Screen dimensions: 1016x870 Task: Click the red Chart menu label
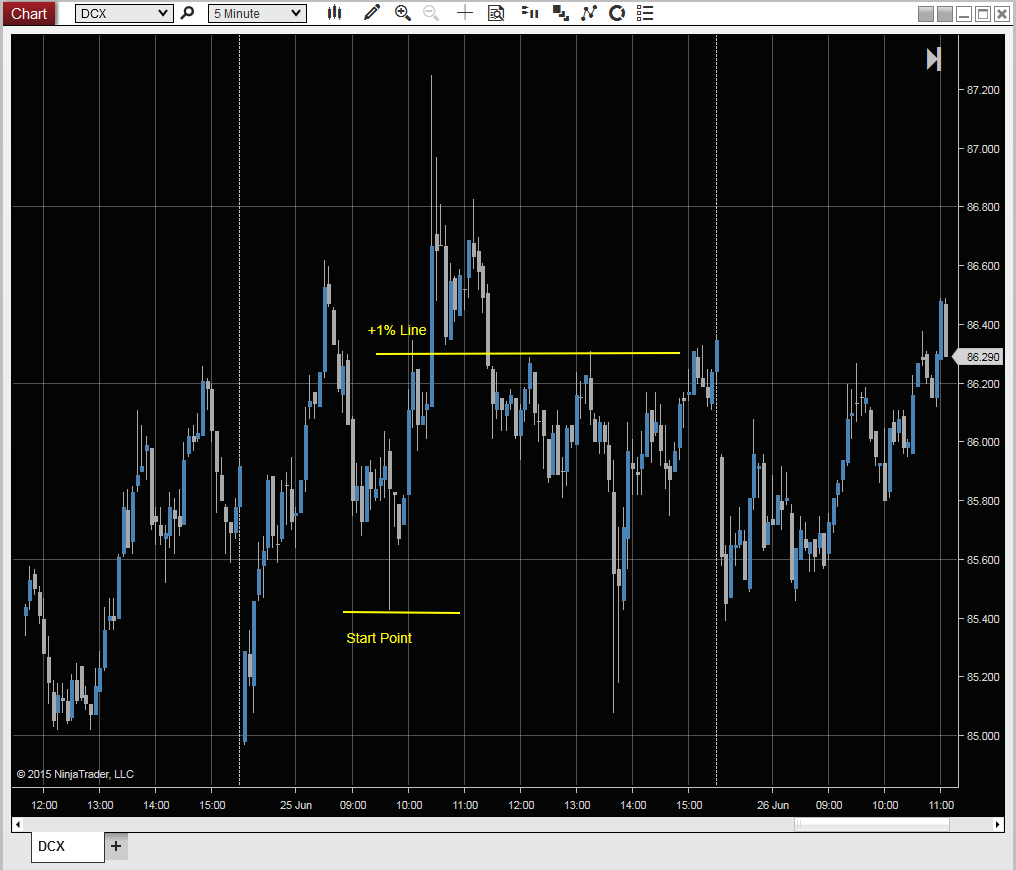(29, 13)
